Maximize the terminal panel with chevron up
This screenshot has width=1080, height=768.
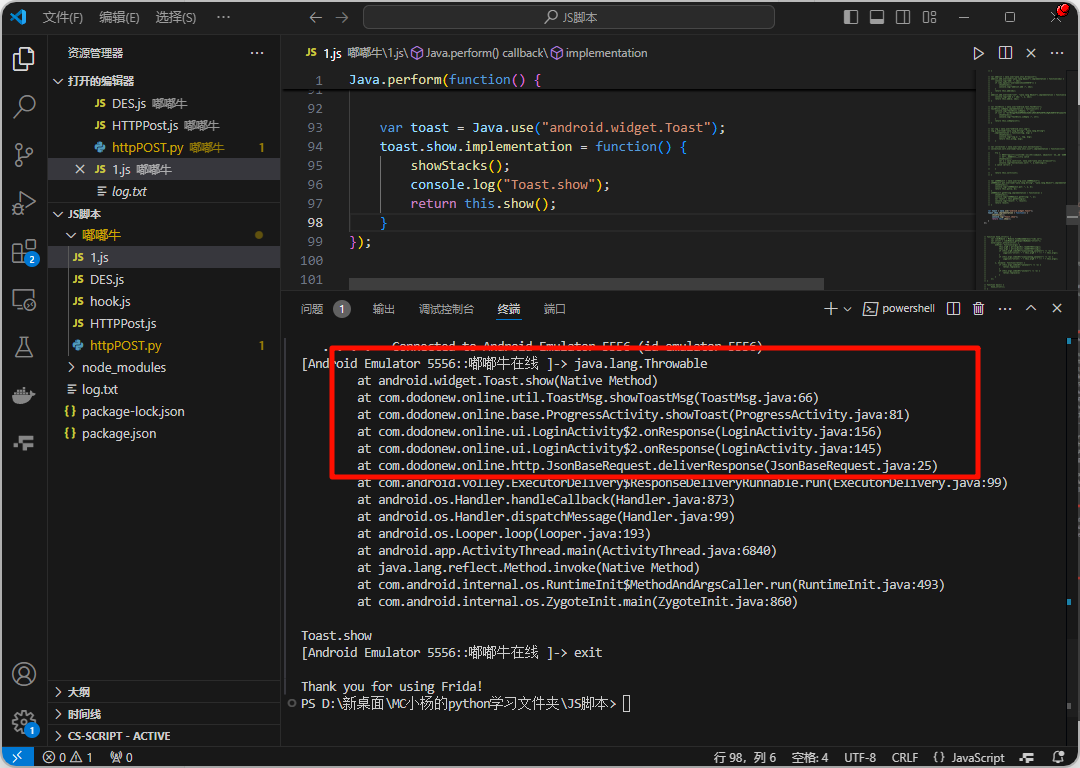(x=1030, y=309)
